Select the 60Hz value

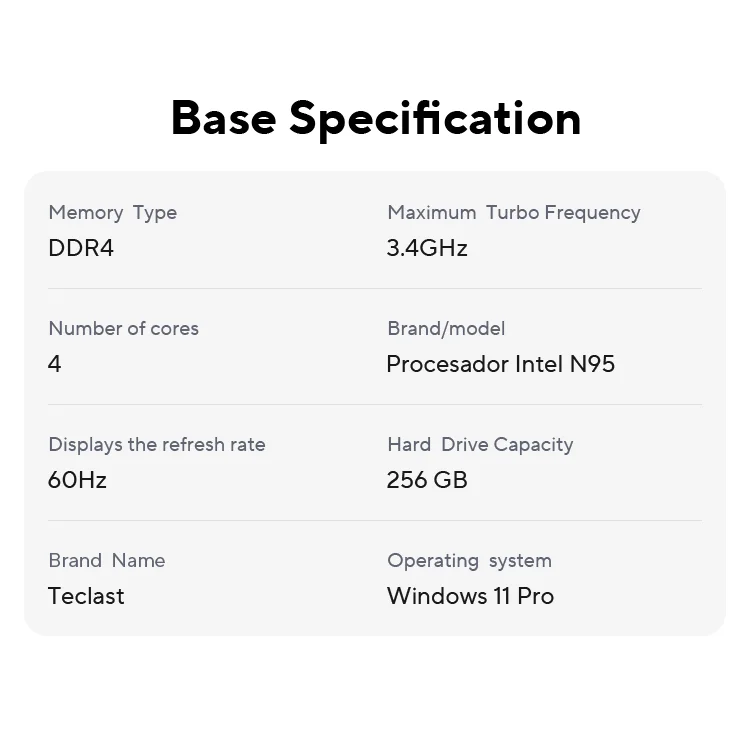77,480
